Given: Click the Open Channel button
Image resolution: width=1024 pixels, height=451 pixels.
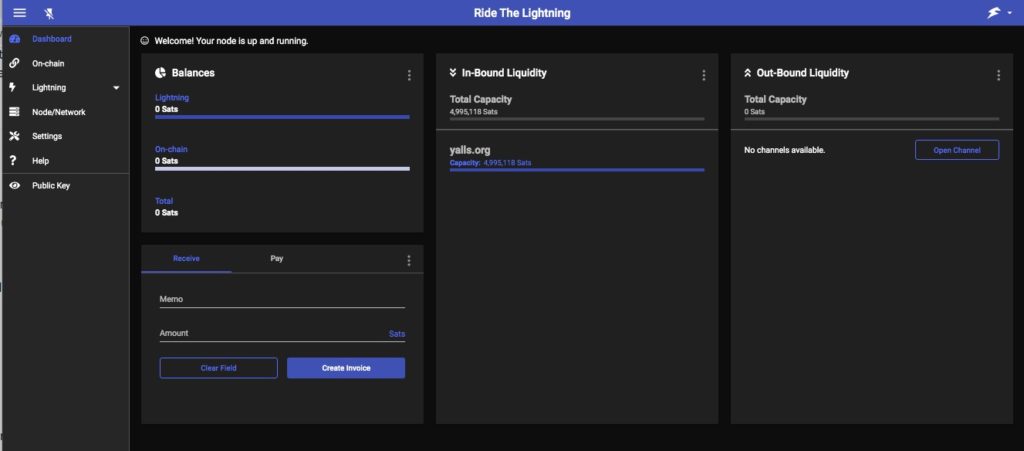Looking at the screenshot, I should click(x=957, y=150).
